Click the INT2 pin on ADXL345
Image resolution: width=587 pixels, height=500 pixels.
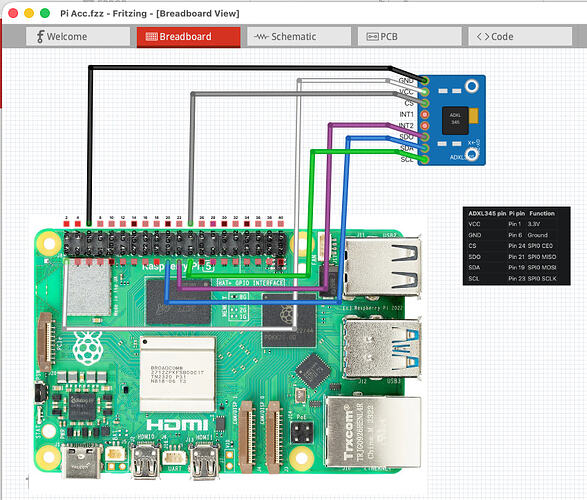[425, 125]
